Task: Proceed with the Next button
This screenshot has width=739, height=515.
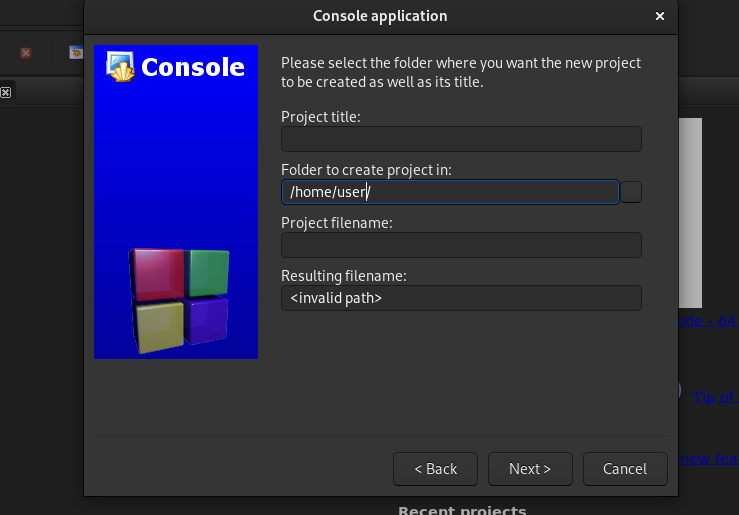Action: [530, 469]
